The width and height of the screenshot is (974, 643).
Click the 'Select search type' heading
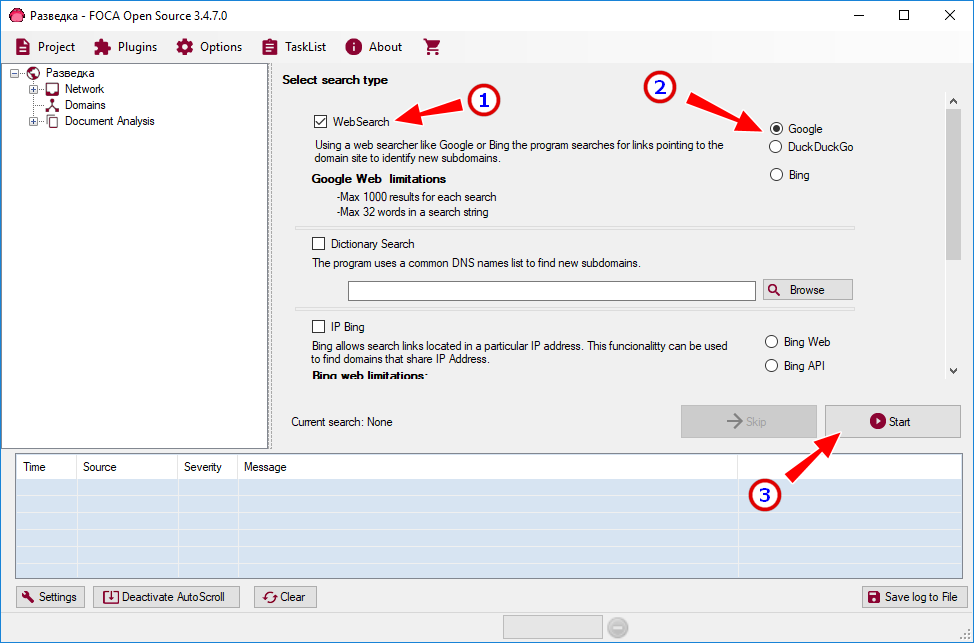[335, 80]
